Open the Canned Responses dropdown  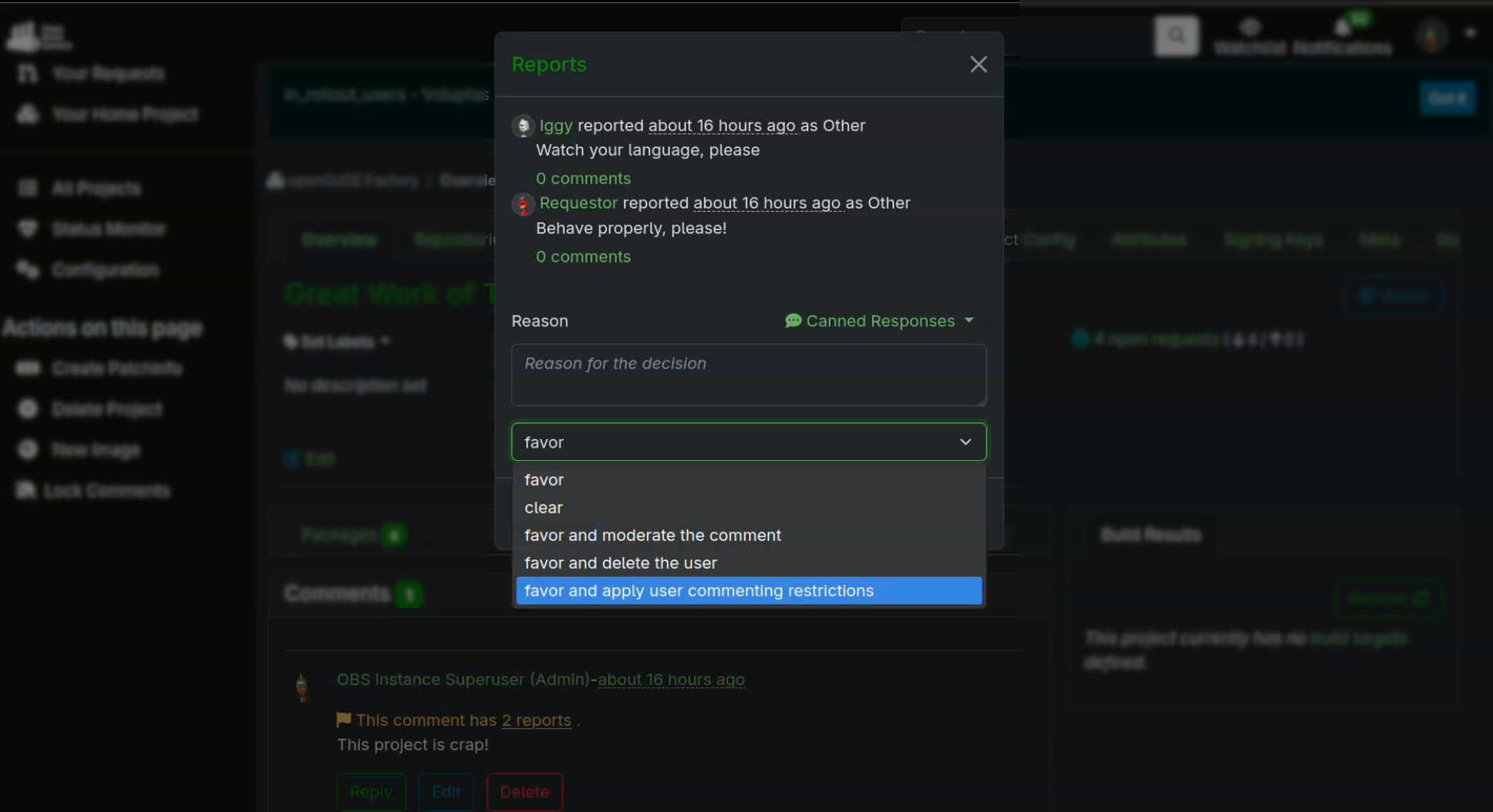880,321
